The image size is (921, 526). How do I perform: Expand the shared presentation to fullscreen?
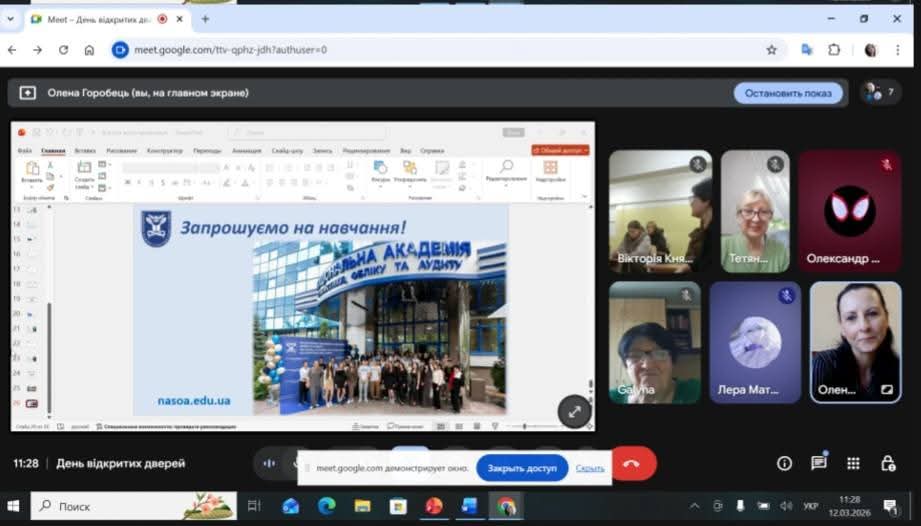[574, 411]
